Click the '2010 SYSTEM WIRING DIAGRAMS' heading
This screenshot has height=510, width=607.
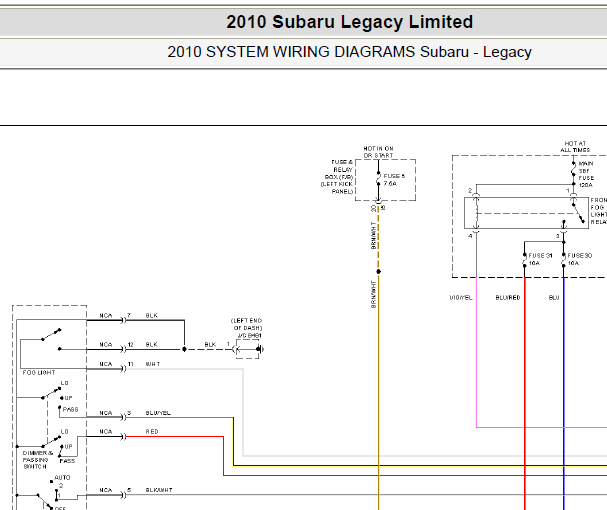point(349,52)
